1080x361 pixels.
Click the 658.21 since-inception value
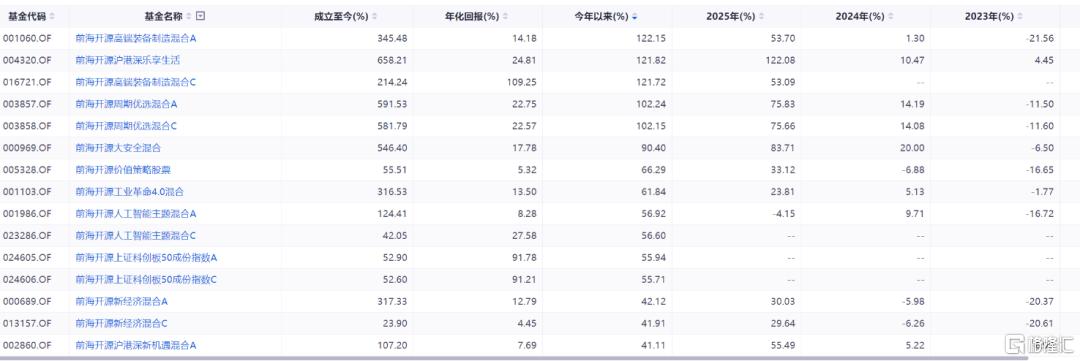click(393, 61)
